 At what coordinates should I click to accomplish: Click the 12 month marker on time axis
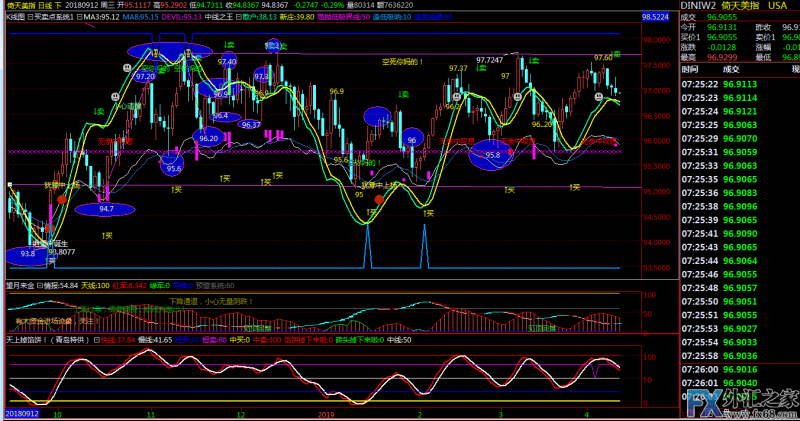(241, 414)
